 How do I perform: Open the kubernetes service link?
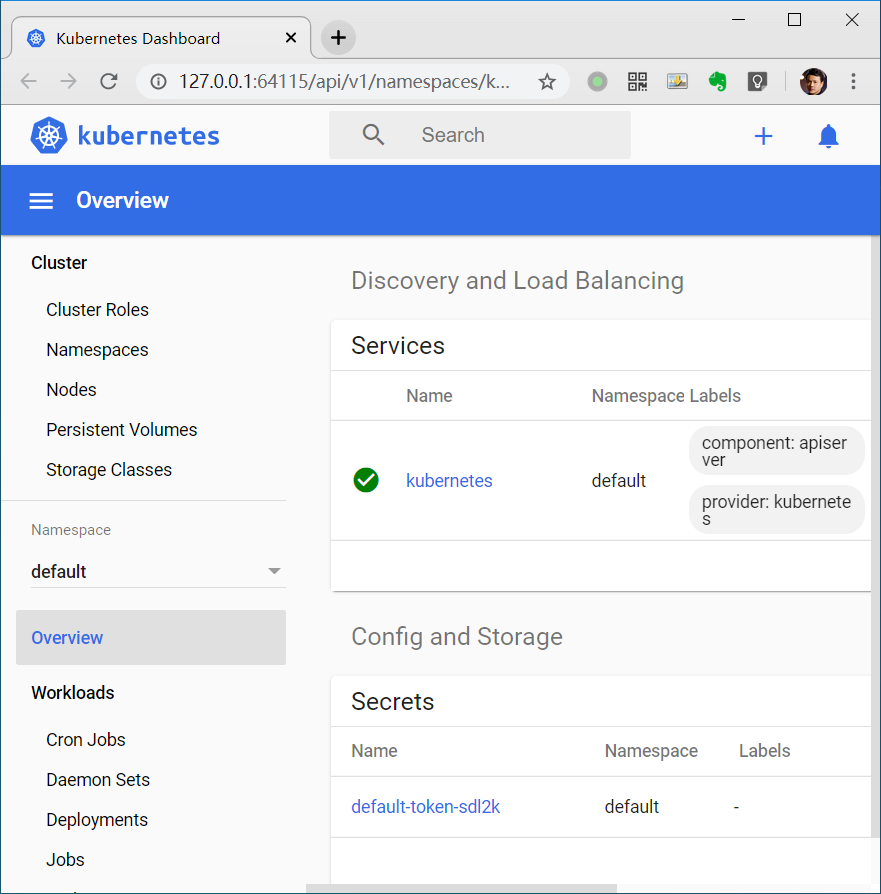pos(449,481)
